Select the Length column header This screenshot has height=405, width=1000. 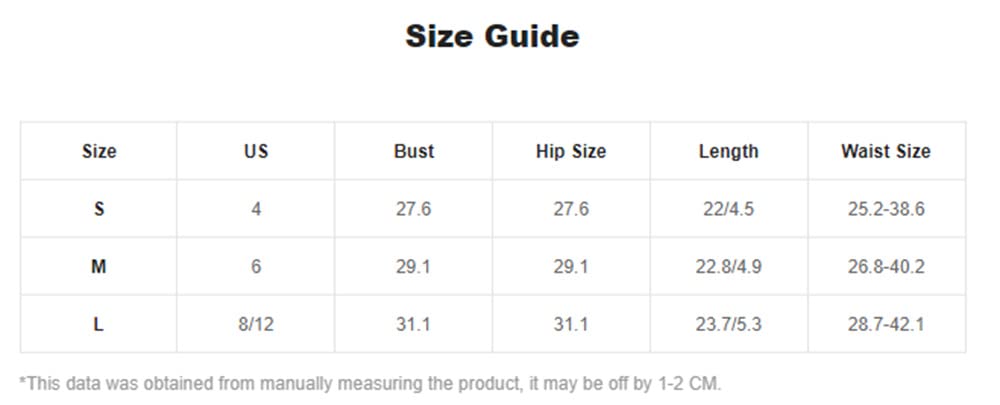(x=728, y=151)
